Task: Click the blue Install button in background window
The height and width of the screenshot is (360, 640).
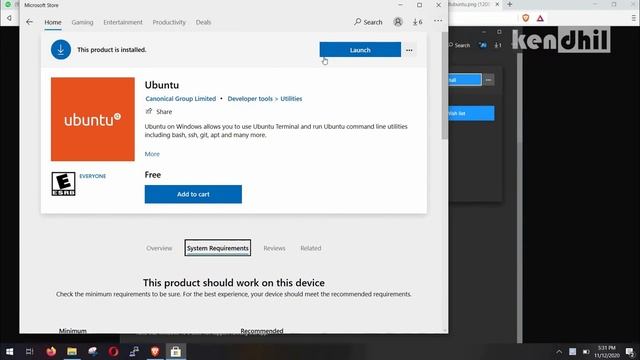Action: tap(465, 80)
